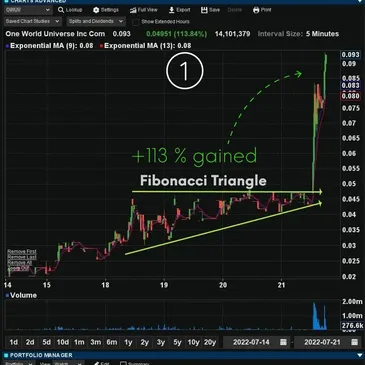Switch chart to Full View
Screen dimensions: 365x365
click(143, 10)
